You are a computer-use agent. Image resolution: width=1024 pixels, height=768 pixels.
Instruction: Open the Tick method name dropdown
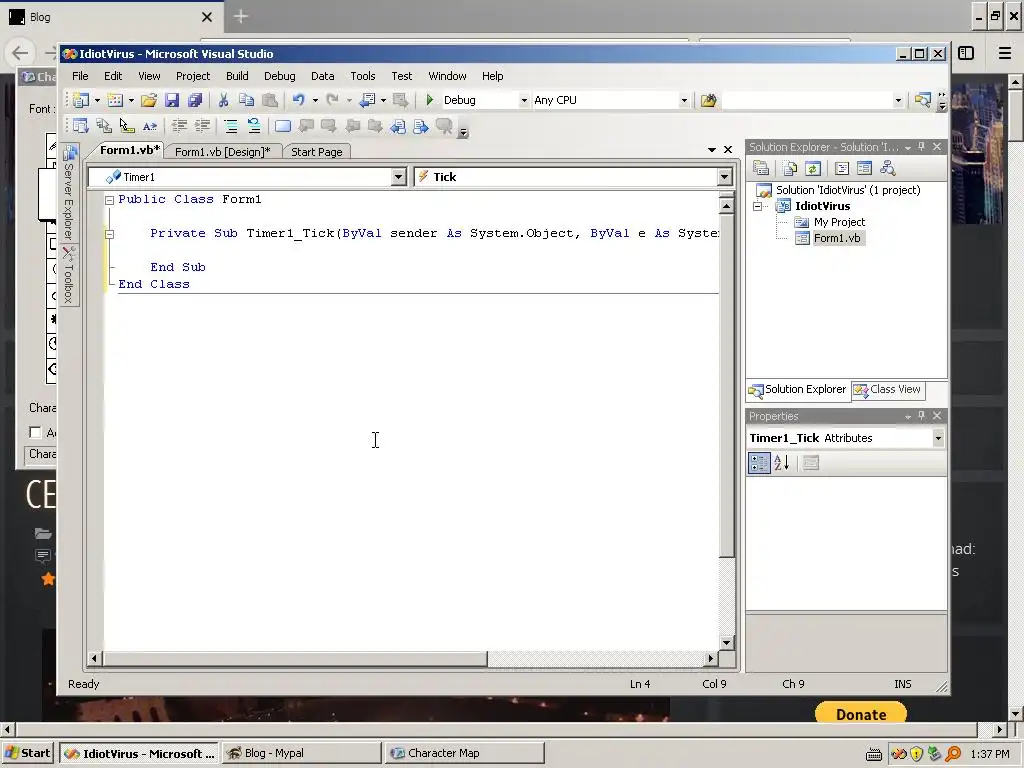724,177
